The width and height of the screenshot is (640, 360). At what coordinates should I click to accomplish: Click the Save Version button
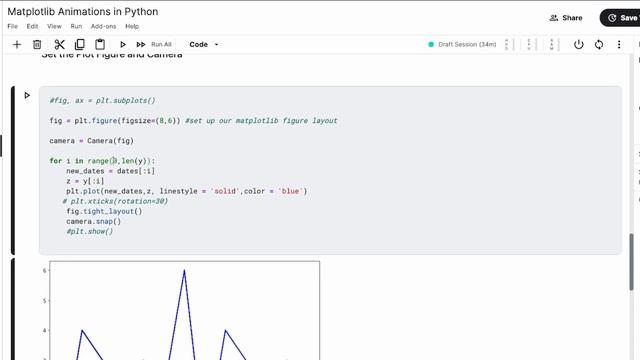[x=620, y=18]
